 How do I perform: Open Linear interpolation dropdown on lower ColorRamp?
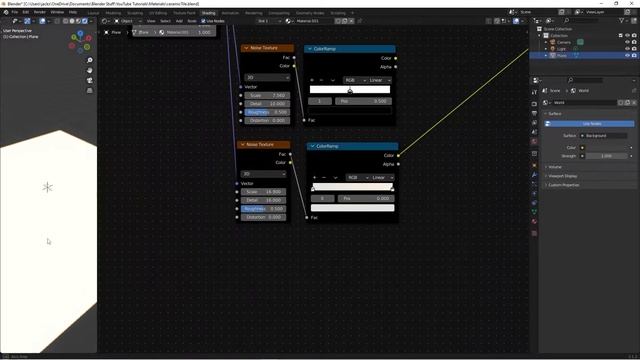pos(382,178)
